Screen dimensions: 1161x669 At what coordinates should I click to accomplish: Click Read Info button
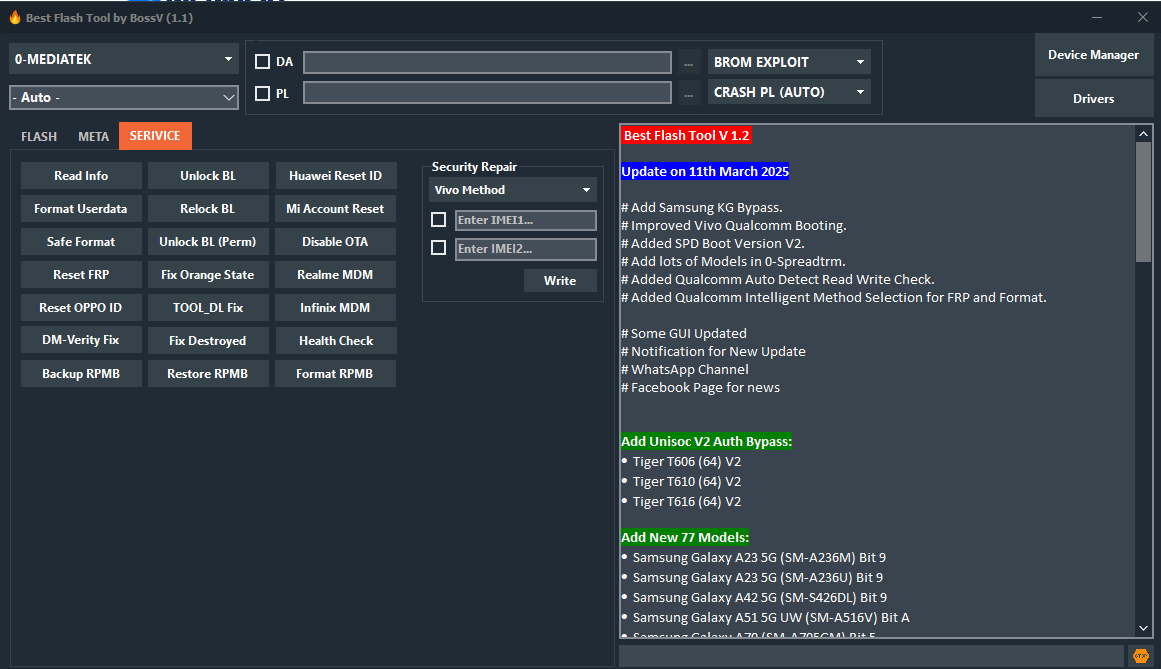click(81, 175)
